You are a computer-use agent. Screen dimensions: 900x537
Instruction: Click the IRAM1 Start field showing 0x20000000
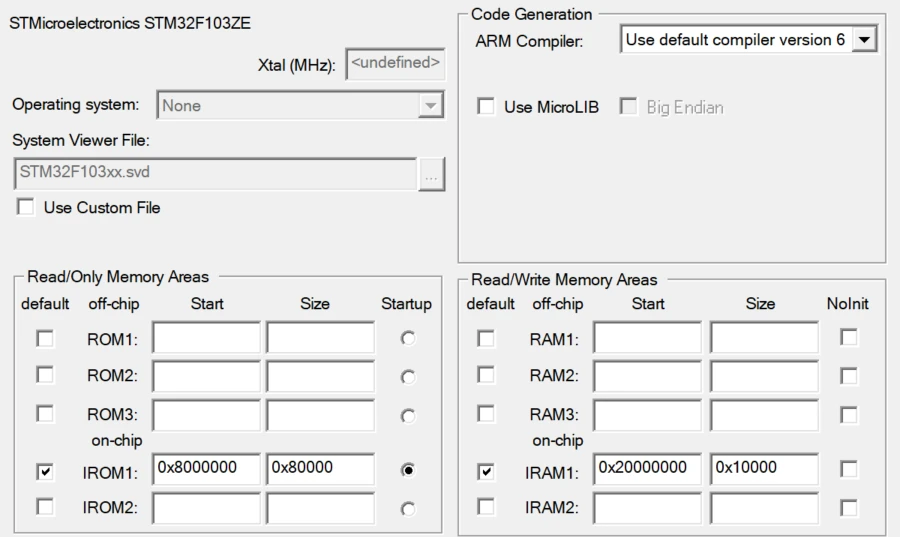(647, 469)
